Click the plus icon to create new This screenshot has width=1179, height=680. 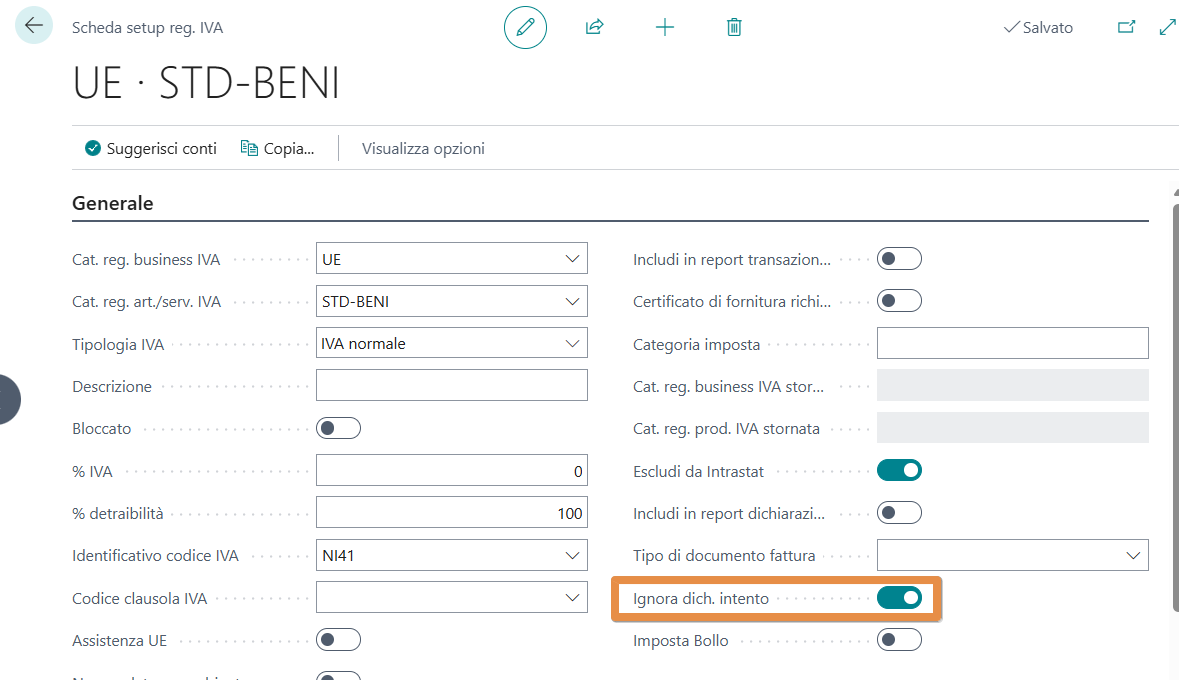tap(665, 28)
